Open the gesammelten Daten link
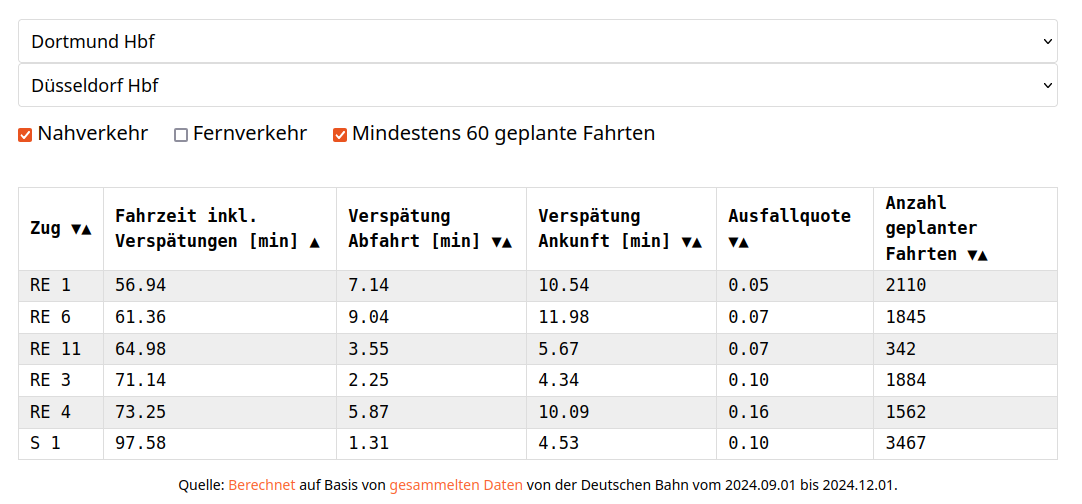The image size is (1082, 504). [456, 485]
